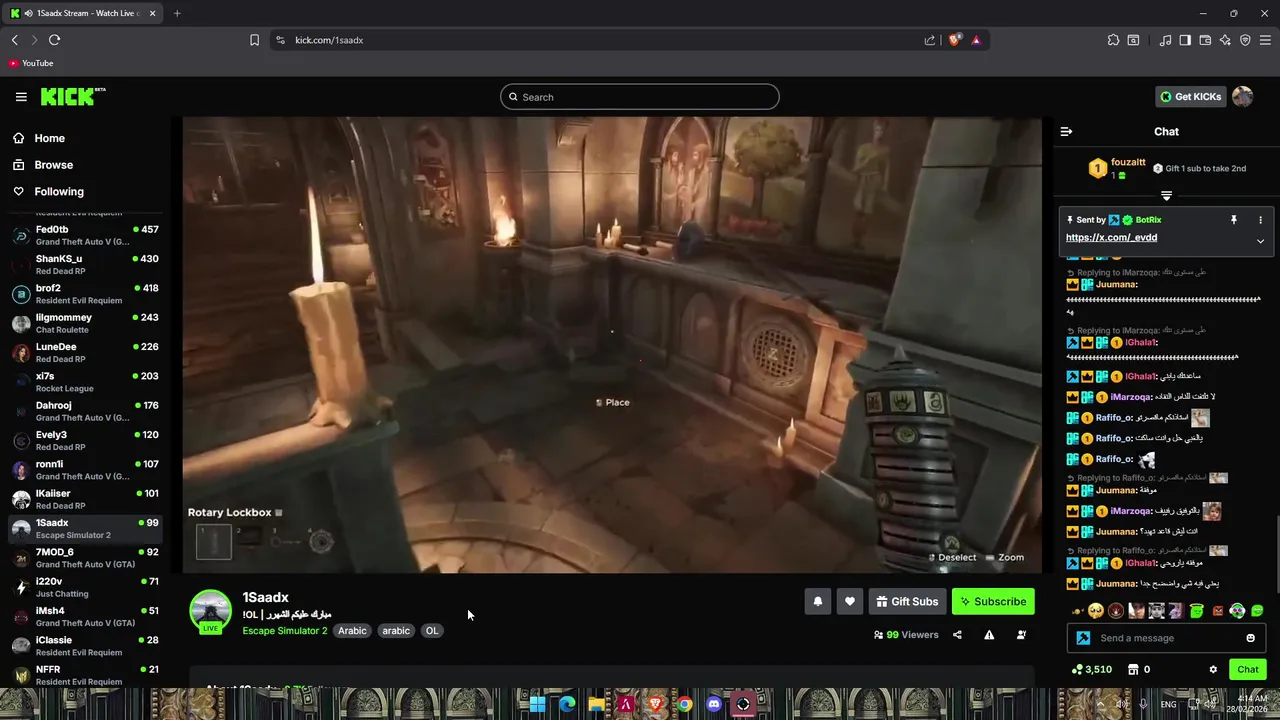Open chat settings gear icon
1280x720 pixels.
1213,669
